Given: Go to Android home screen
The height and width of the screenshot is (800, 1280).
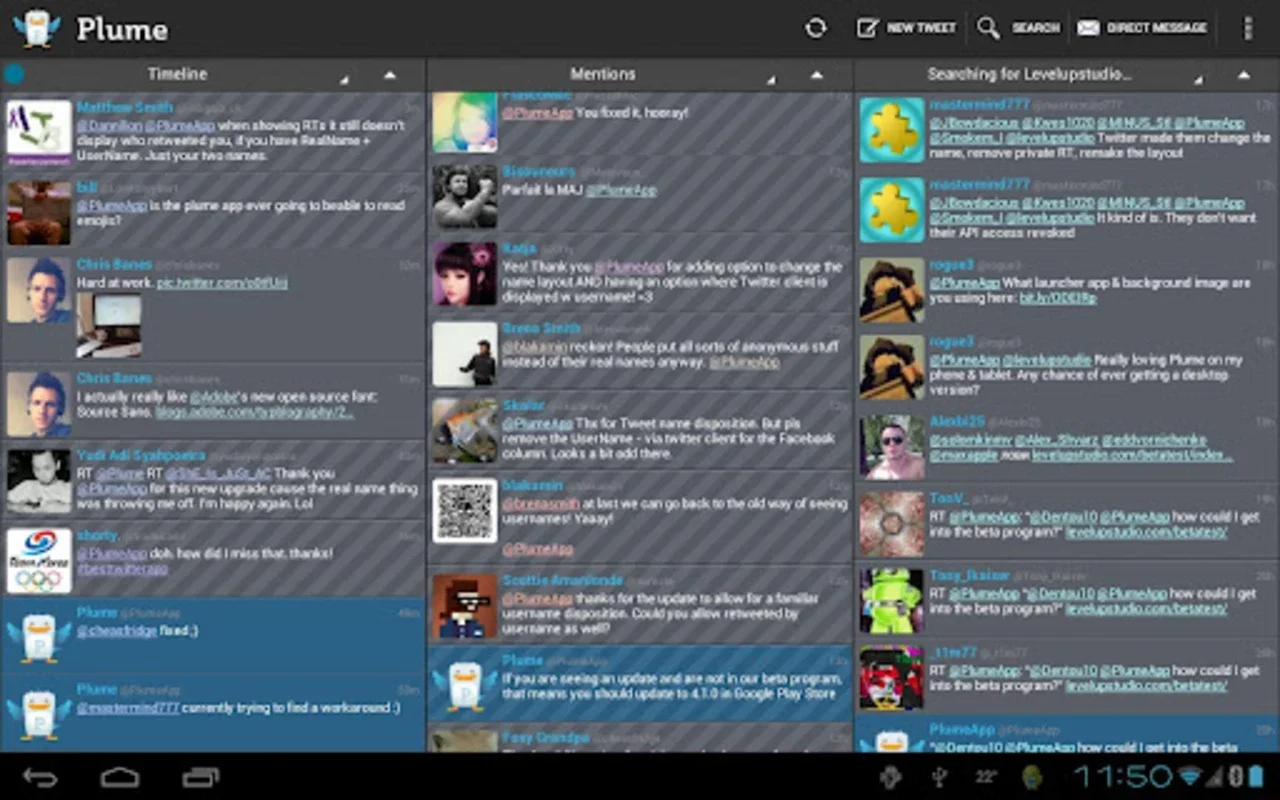Looking at the screenshot, I should 120,776.
